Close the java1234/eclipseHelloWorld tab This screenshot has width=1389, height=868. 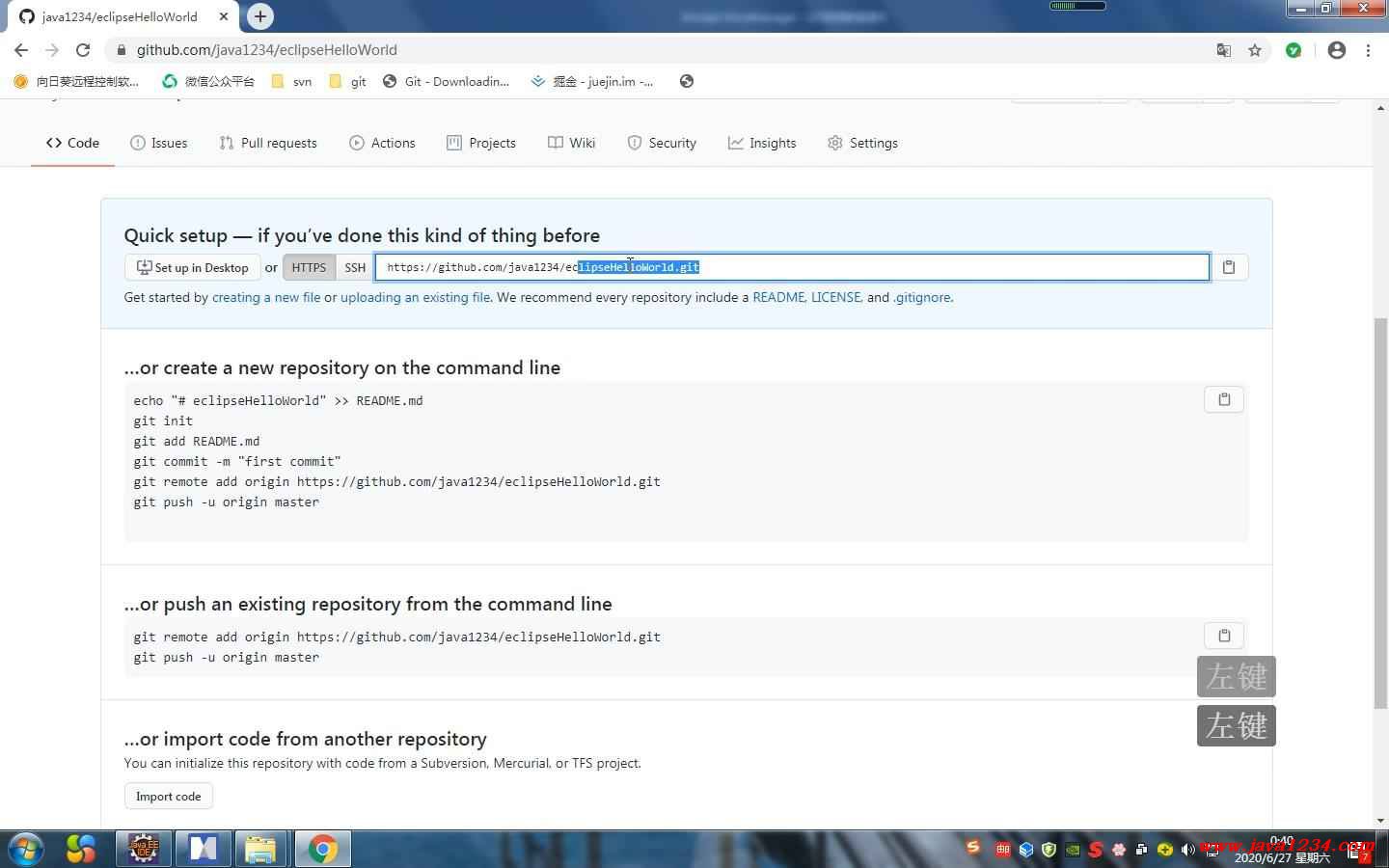pyautogui.click(x=224, y=16)
